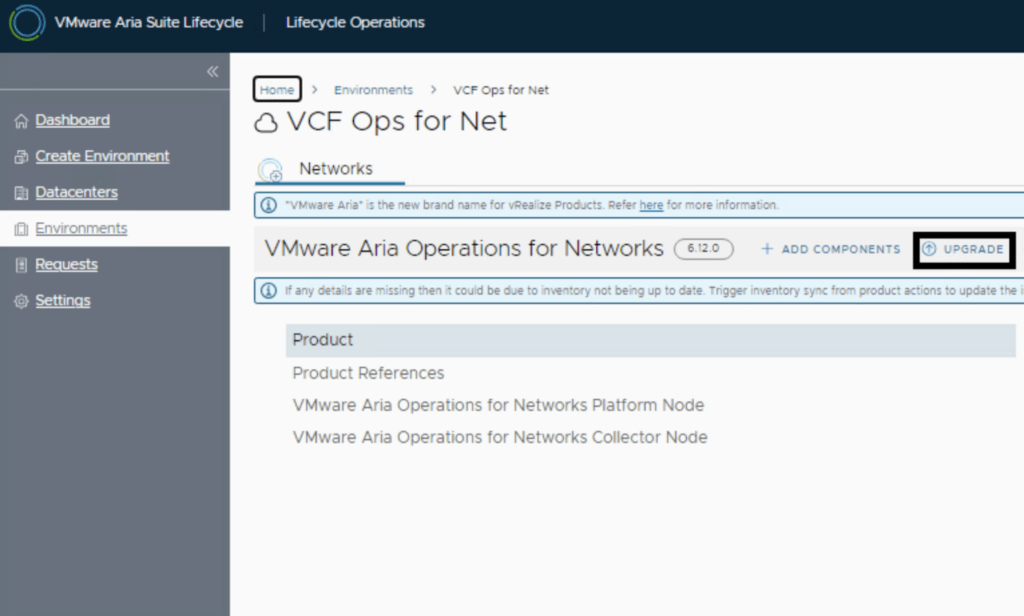Click the Add Components button

(x=831, y=249)
